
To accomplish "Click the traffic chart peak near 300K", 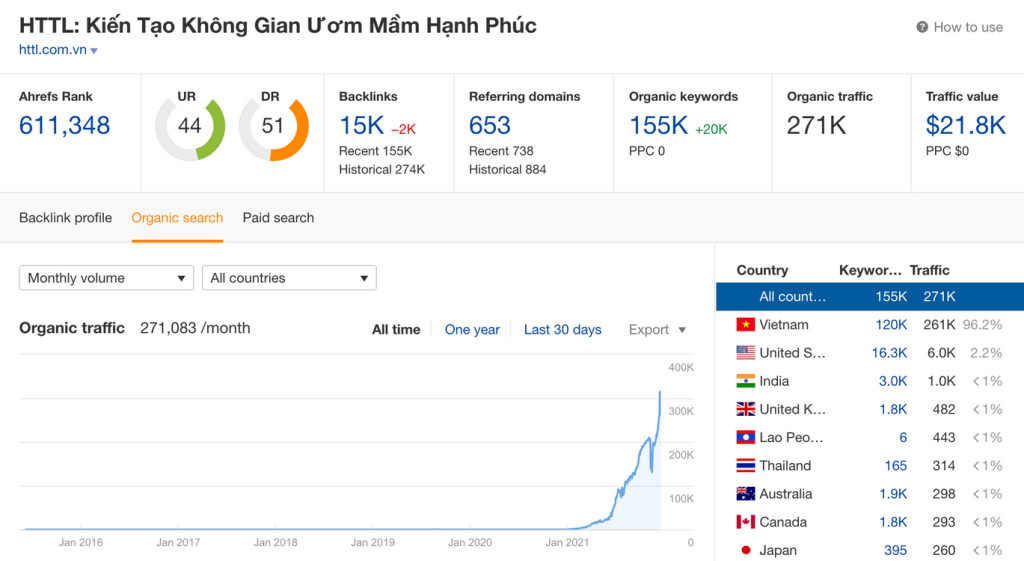I will click(660, 393).
